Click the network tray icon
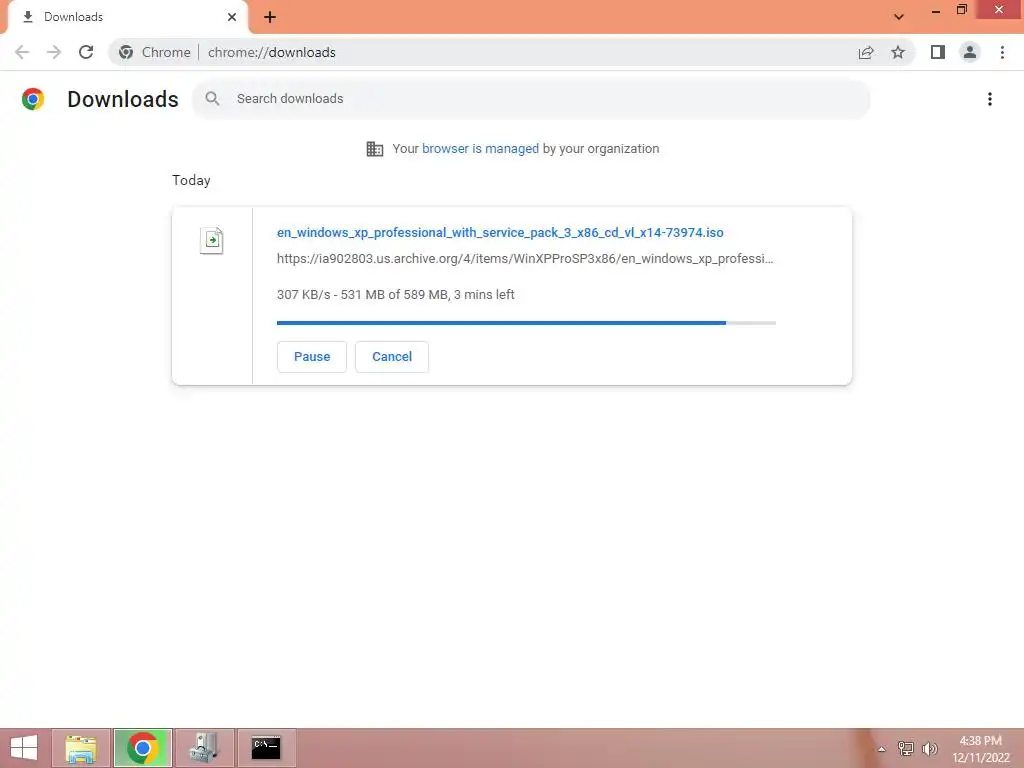1024x768 pixels. click(x=906, y=749)
